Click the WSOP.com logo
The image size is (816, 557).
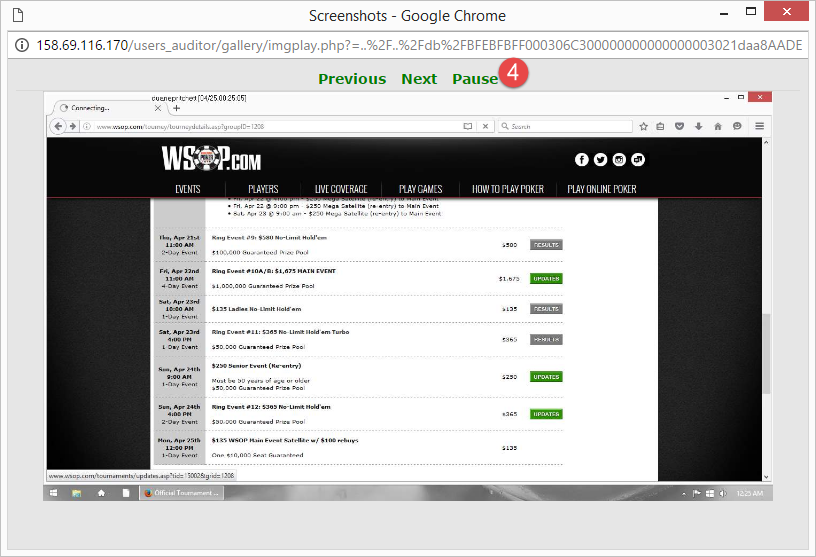211,158
